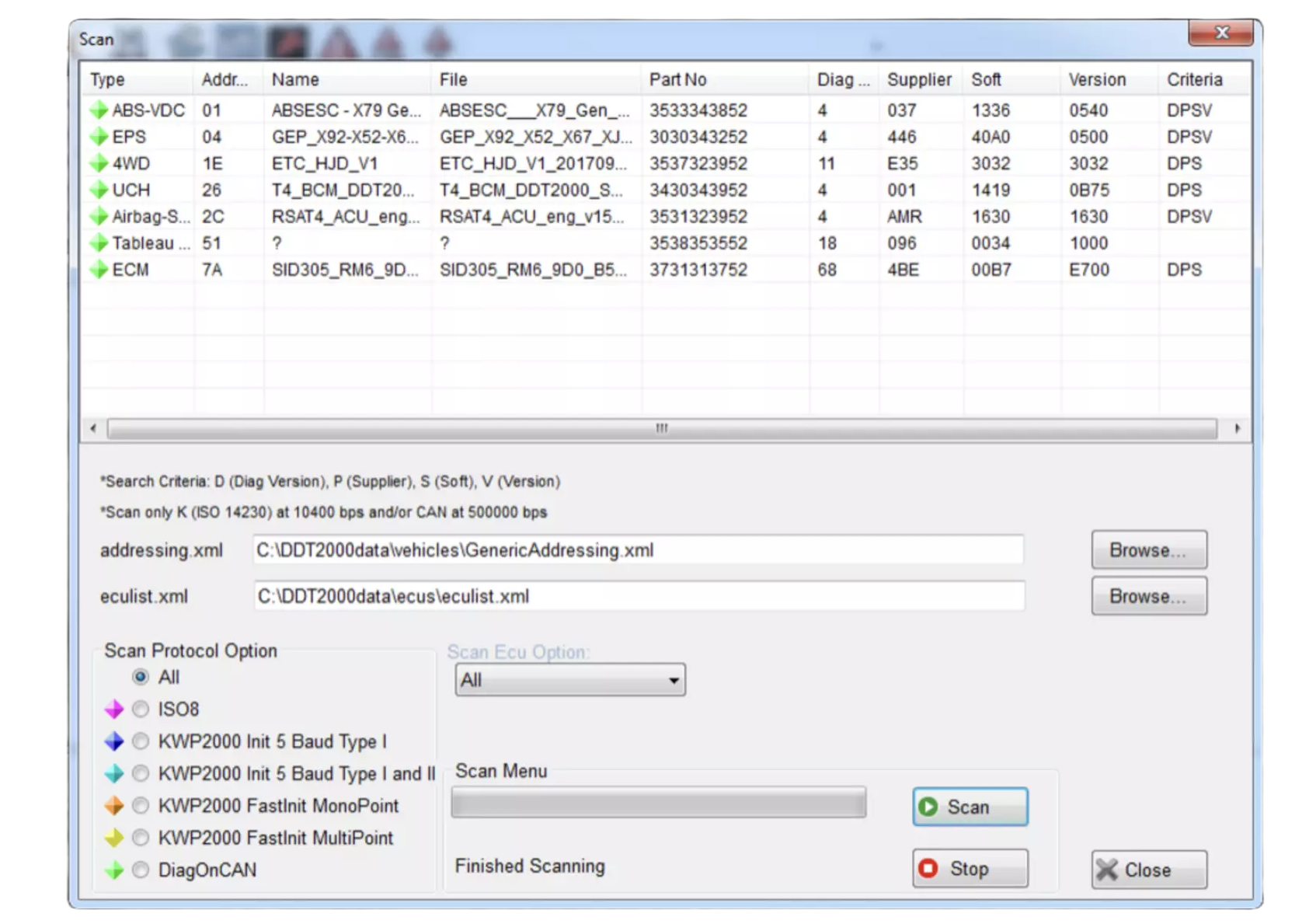The height and width of the screenshot is (924, 1316).
Task: Click the addressing.xml path input field
Action: tap(638, 550)
